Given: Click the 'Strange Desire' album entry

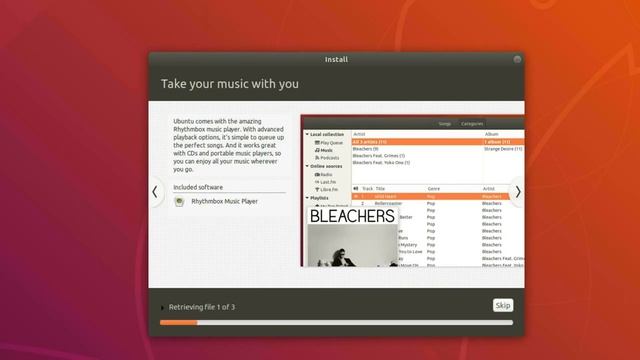Looking at the screenshot, I should 503,149.
